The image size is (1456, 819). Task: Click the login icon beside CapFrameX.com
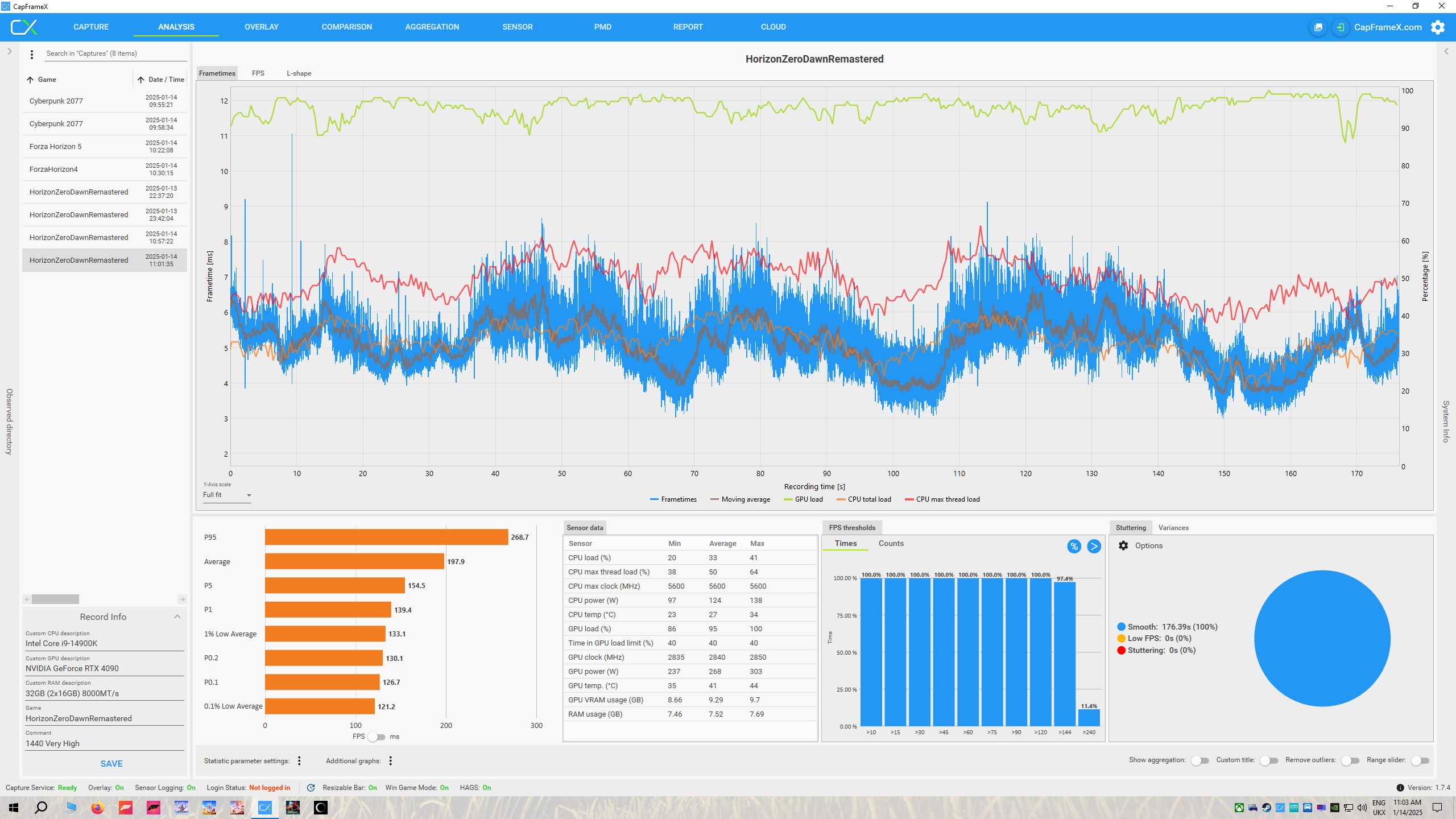click(x=1340, y=27)
